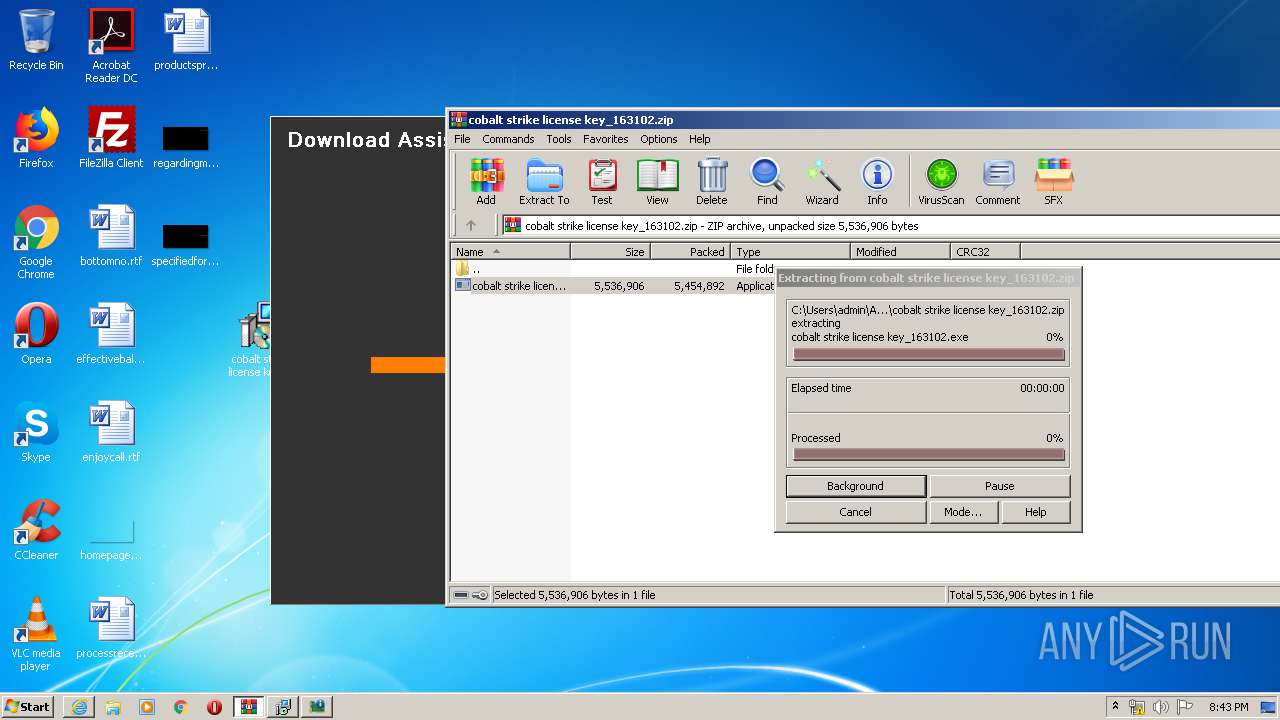
Task: Sort by the Packed column header
Action: tap(691, 252)
